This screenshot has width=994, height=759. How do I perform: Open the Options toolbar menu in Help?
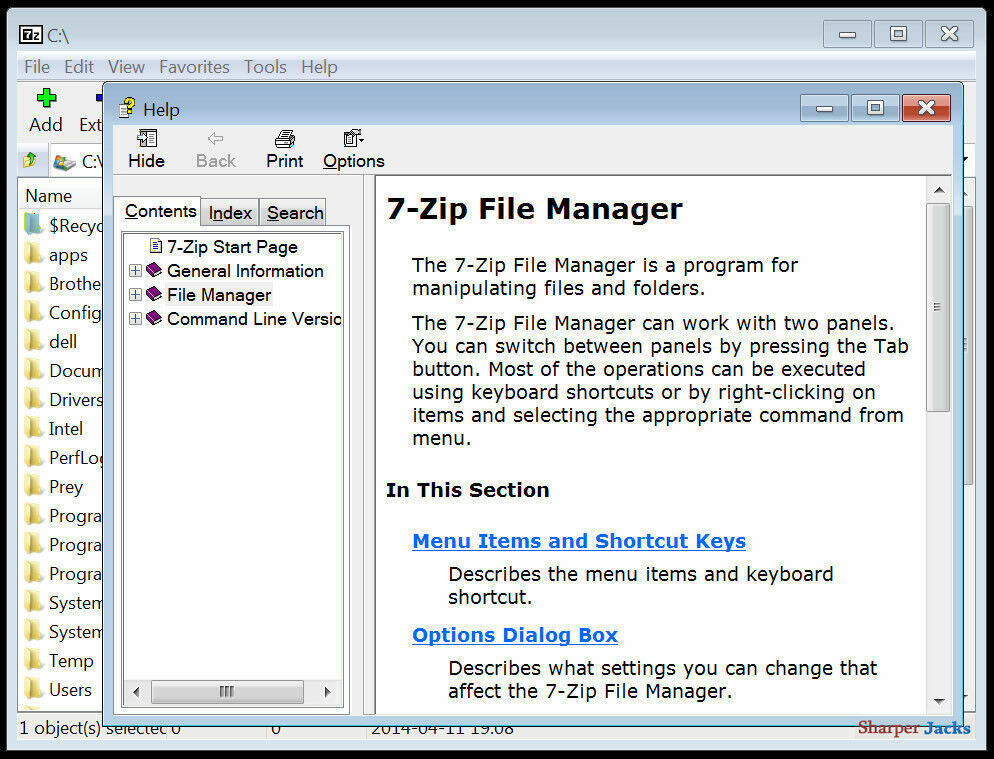point(354,150)
